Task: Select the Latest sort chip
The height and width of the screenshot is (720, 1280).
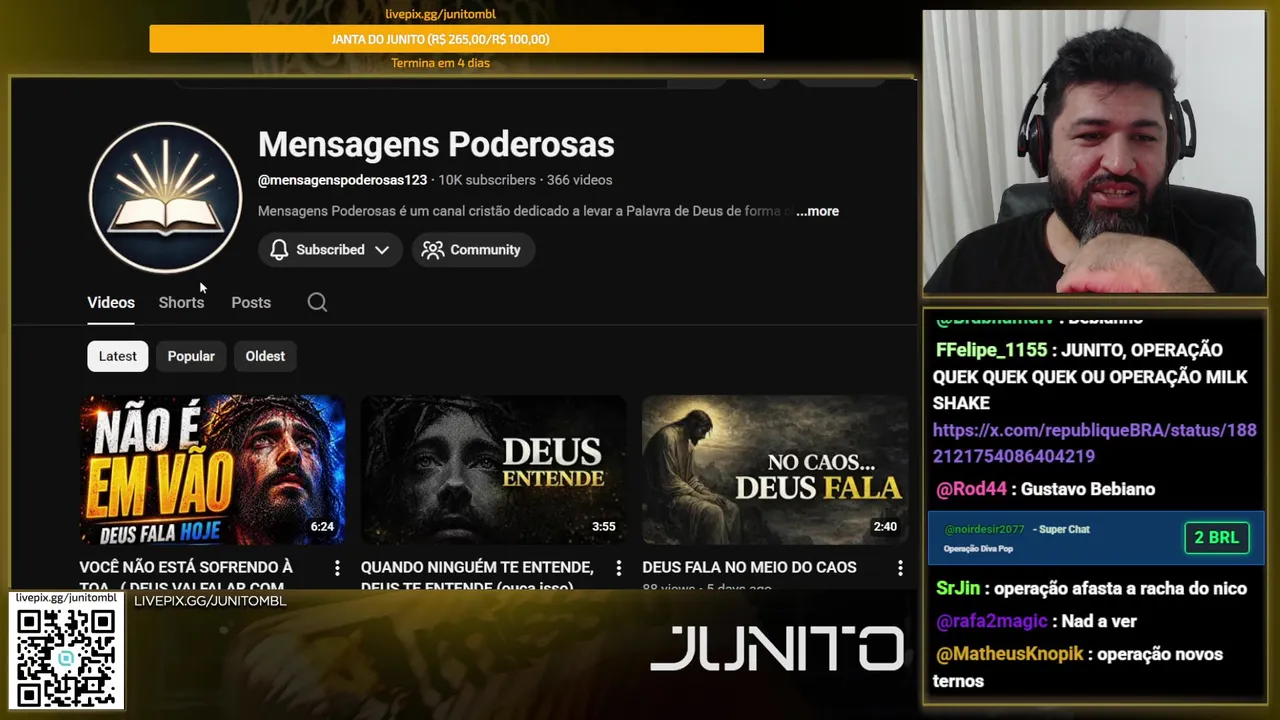Action: tap(117, 356)
